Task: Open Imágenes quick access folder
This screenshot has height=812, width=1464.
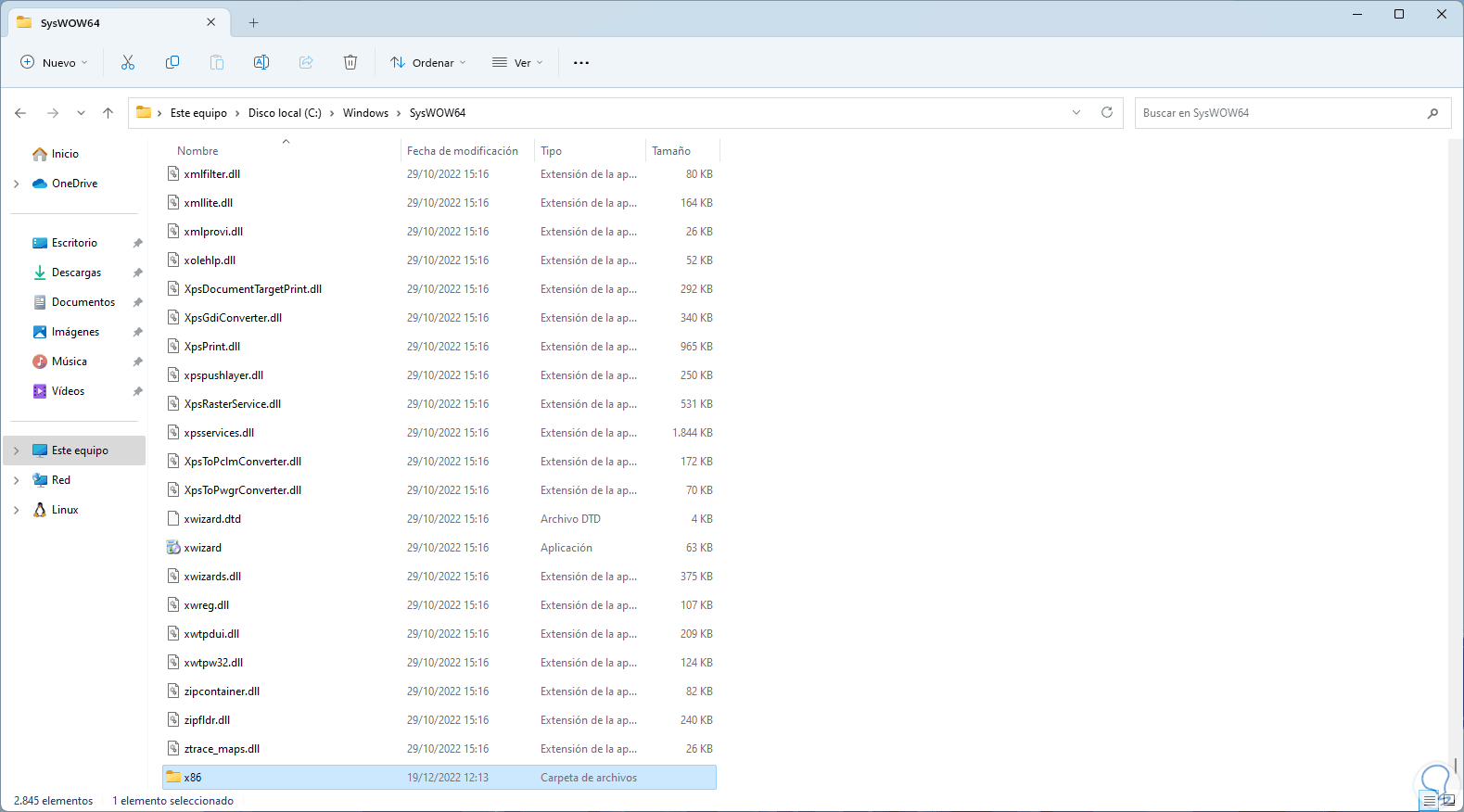Action: (74, 332)
